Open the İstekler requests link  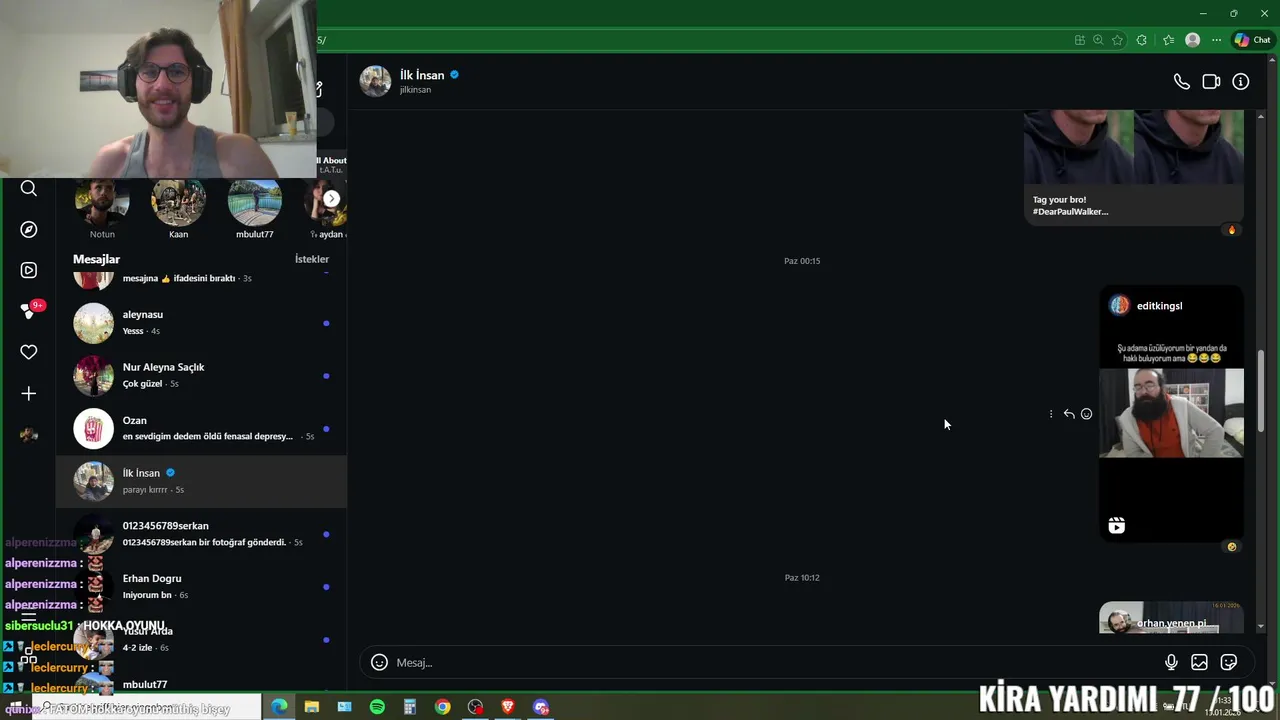tap(312, 259)
